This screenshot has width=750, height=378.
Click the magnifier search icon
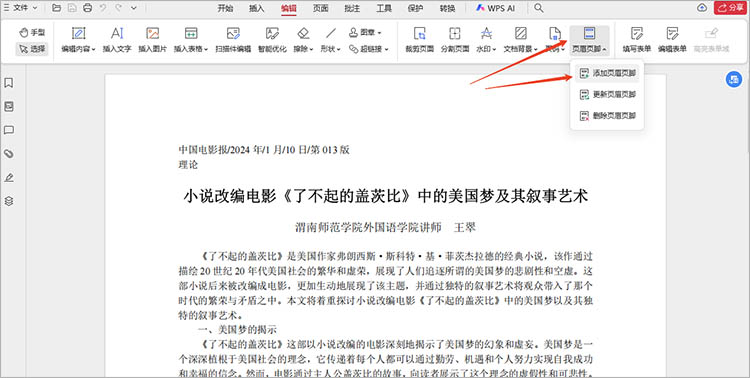point(539,8)
